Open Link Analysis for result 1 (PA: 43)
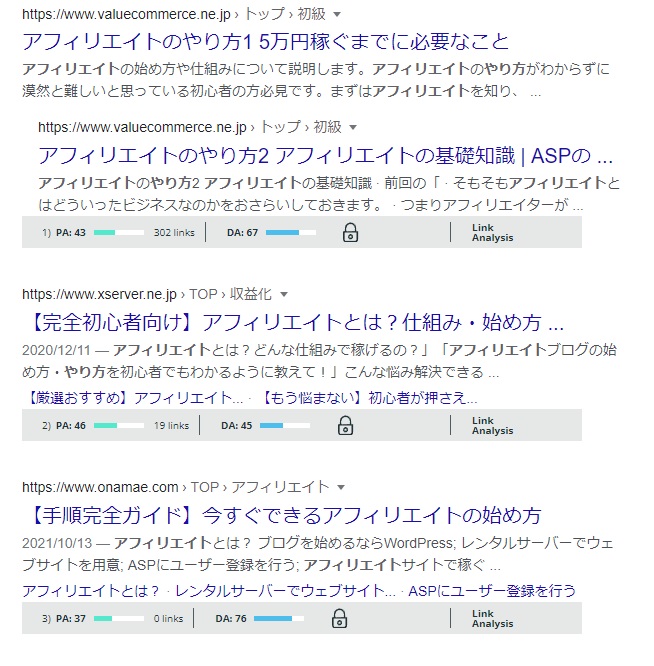 coord(493,233)
